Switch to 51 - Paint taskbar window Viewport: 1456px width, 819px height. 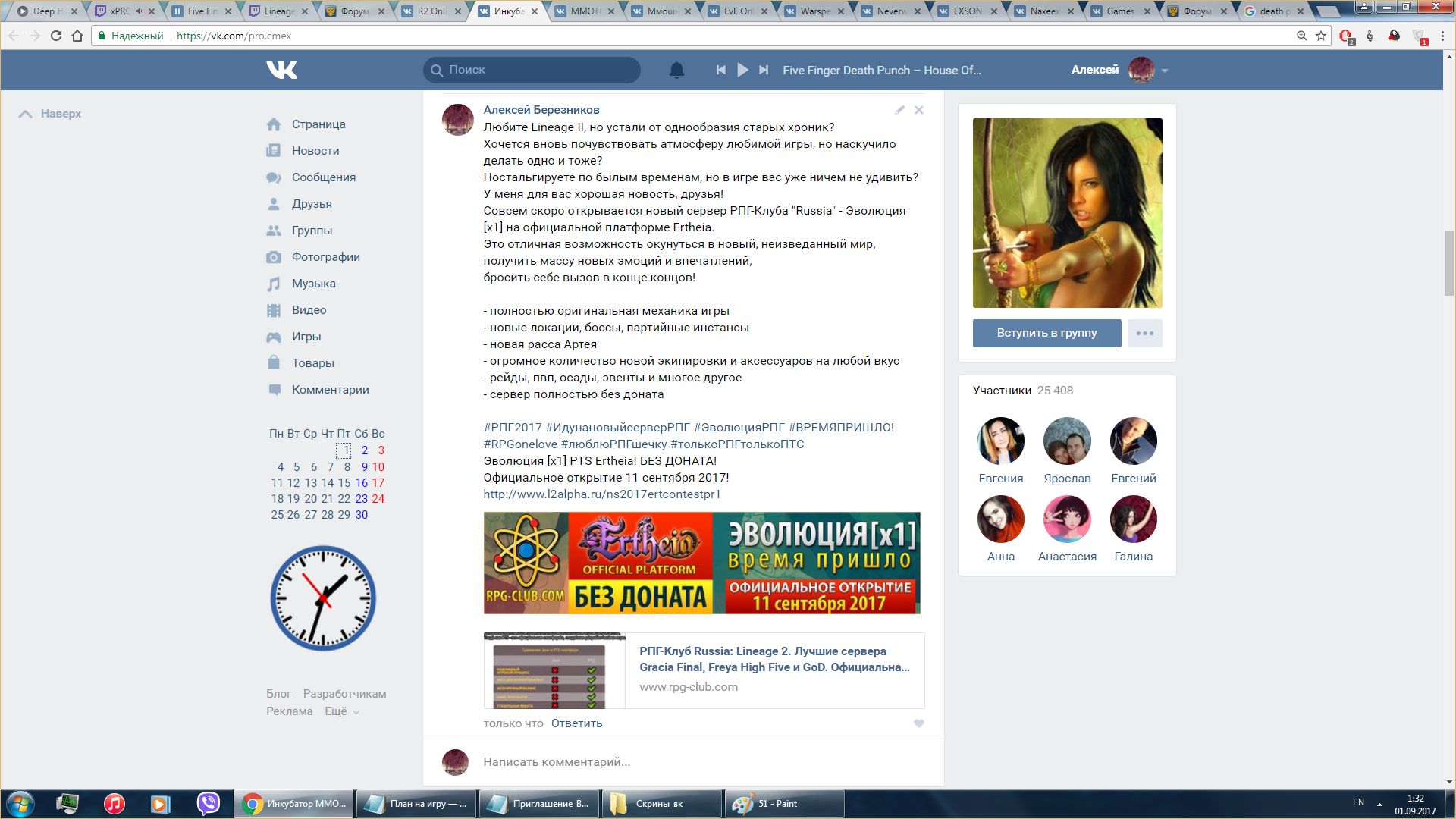(x=785, y=804)
